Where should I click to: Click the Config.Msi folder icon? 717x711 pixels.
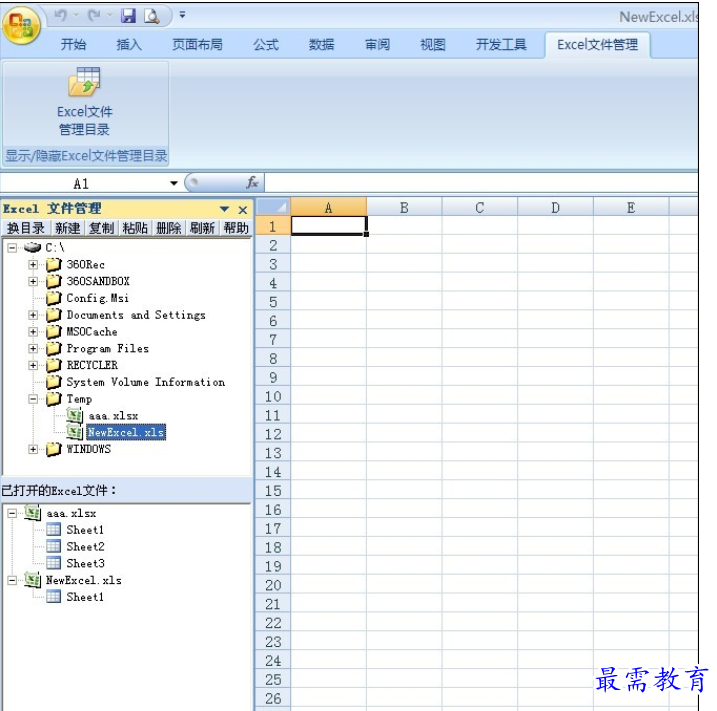point(54,298)
